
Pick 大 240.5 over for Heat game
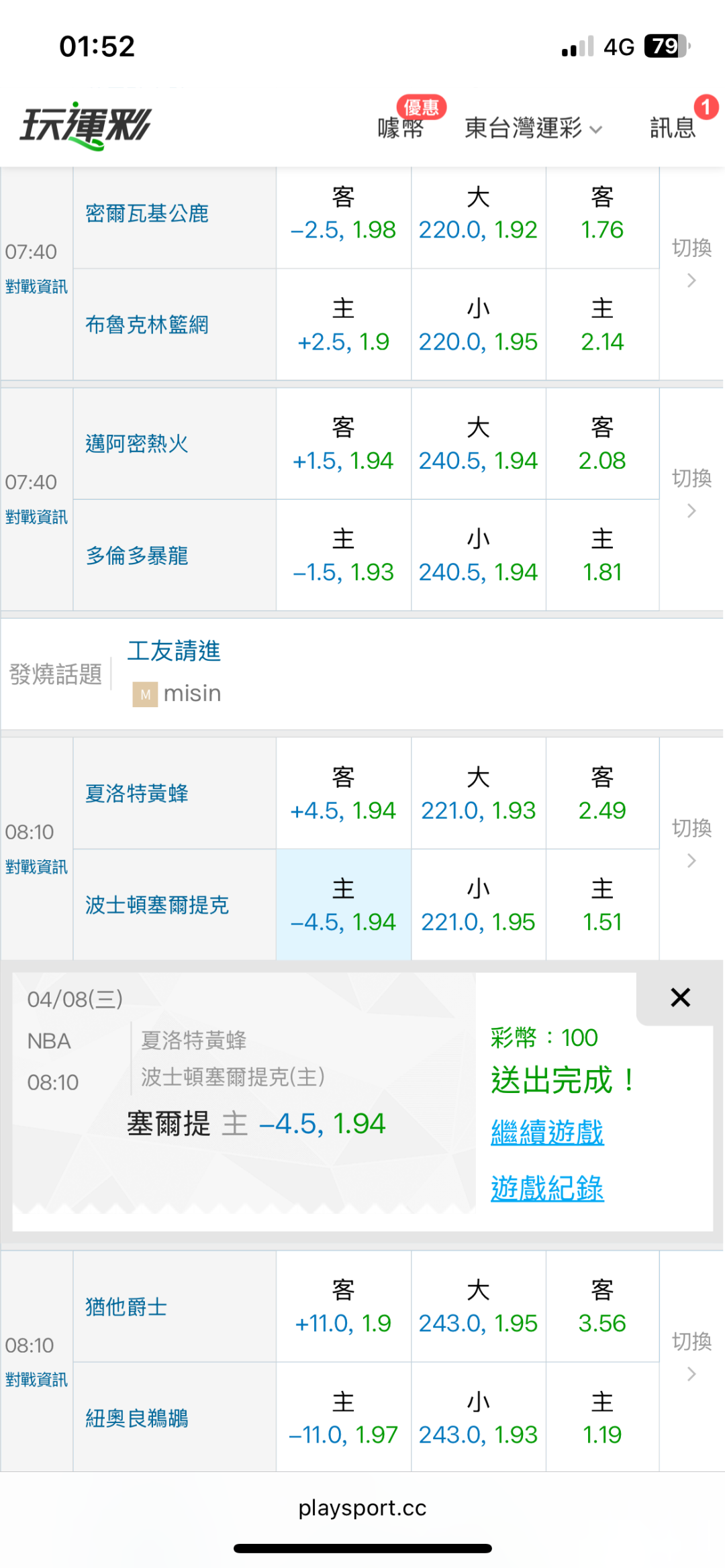click(478, 444)
